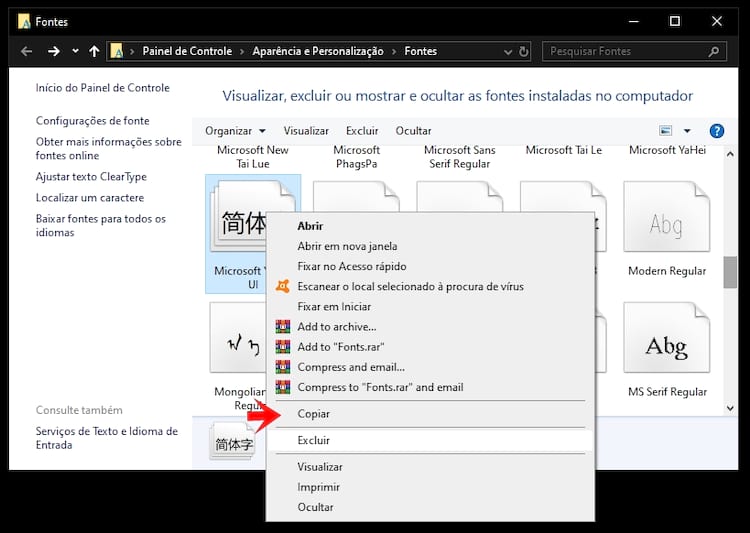Click Visualizar in the toolbar
The image size is (750, 533).
click(306, 131)
